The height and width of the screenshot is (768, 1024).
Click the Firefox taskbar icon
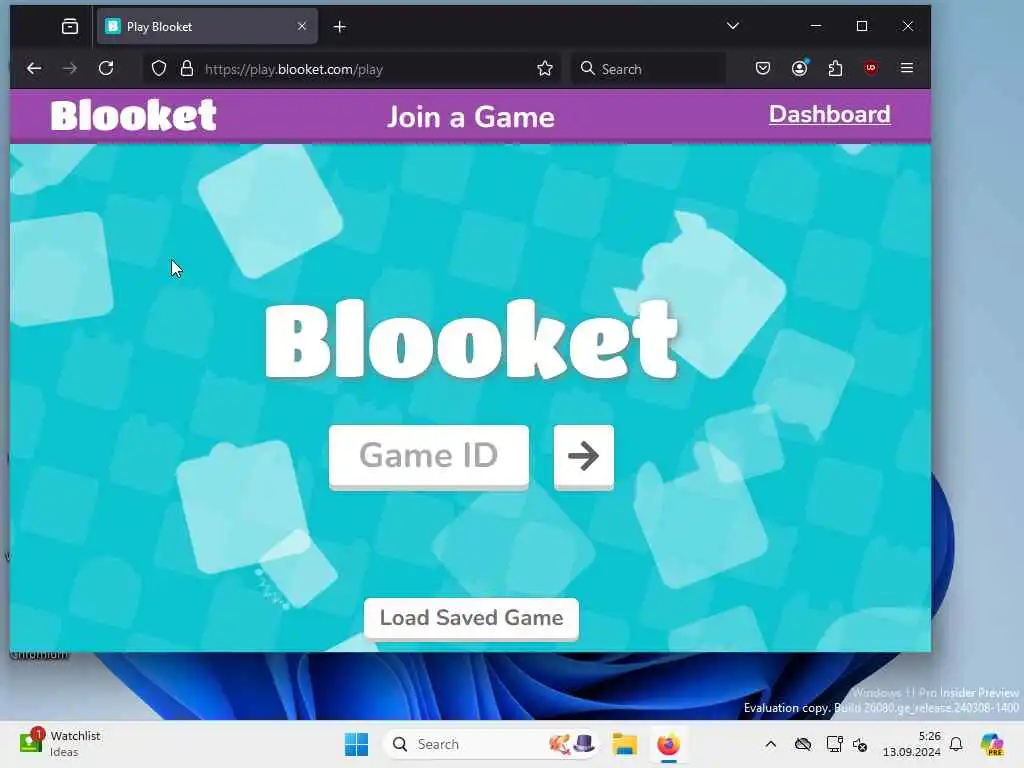[x=669, y=744]
